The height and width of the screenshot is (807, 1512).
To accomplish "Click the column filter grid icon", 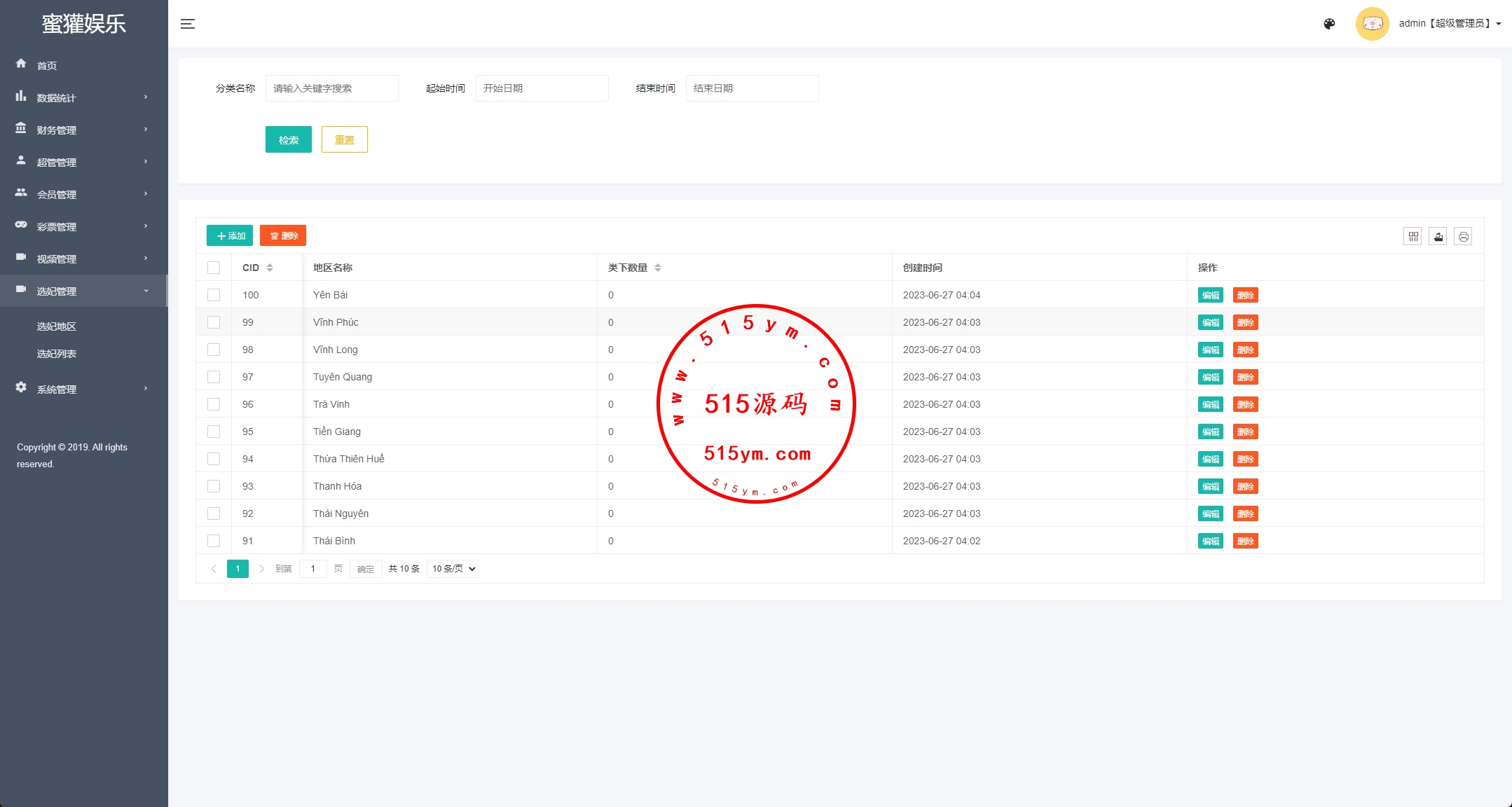I will point(1413,237).
